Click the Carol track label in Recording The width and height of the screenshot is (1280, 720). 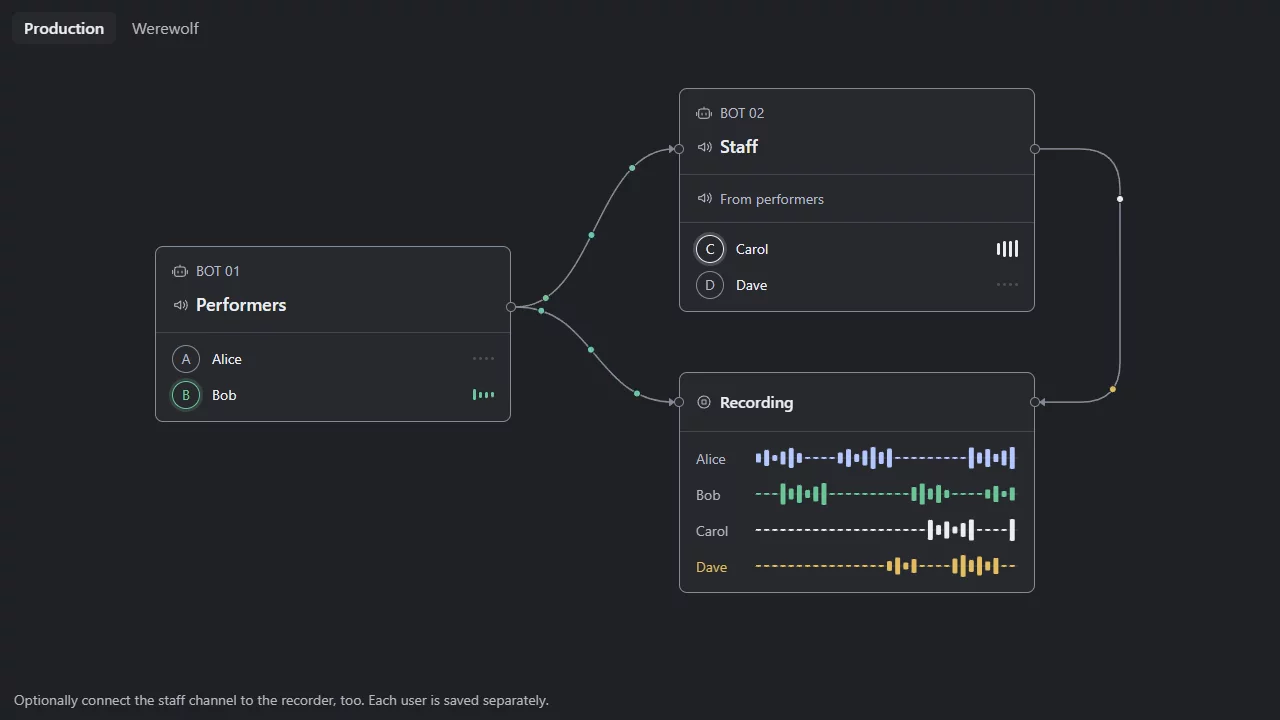(x=712, y=531)
